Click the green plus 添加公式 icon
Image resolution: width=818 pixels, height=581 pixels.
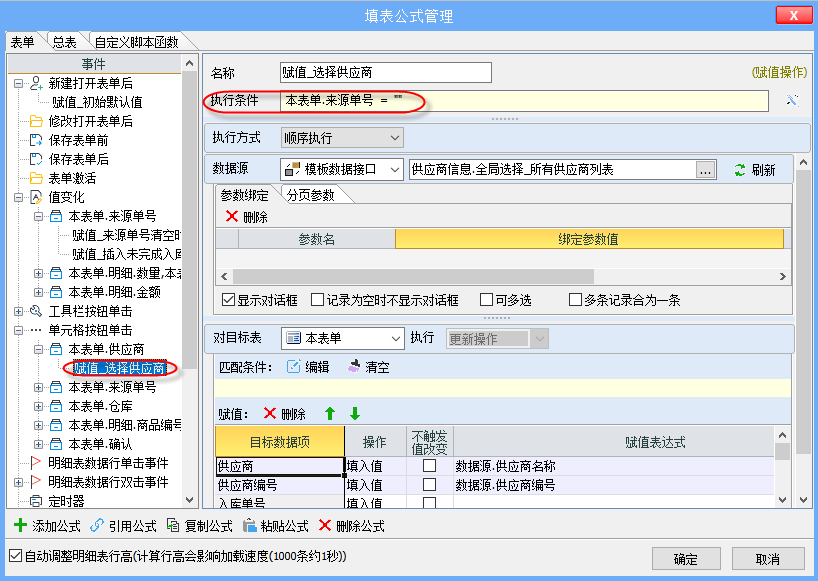pos(20,525)
